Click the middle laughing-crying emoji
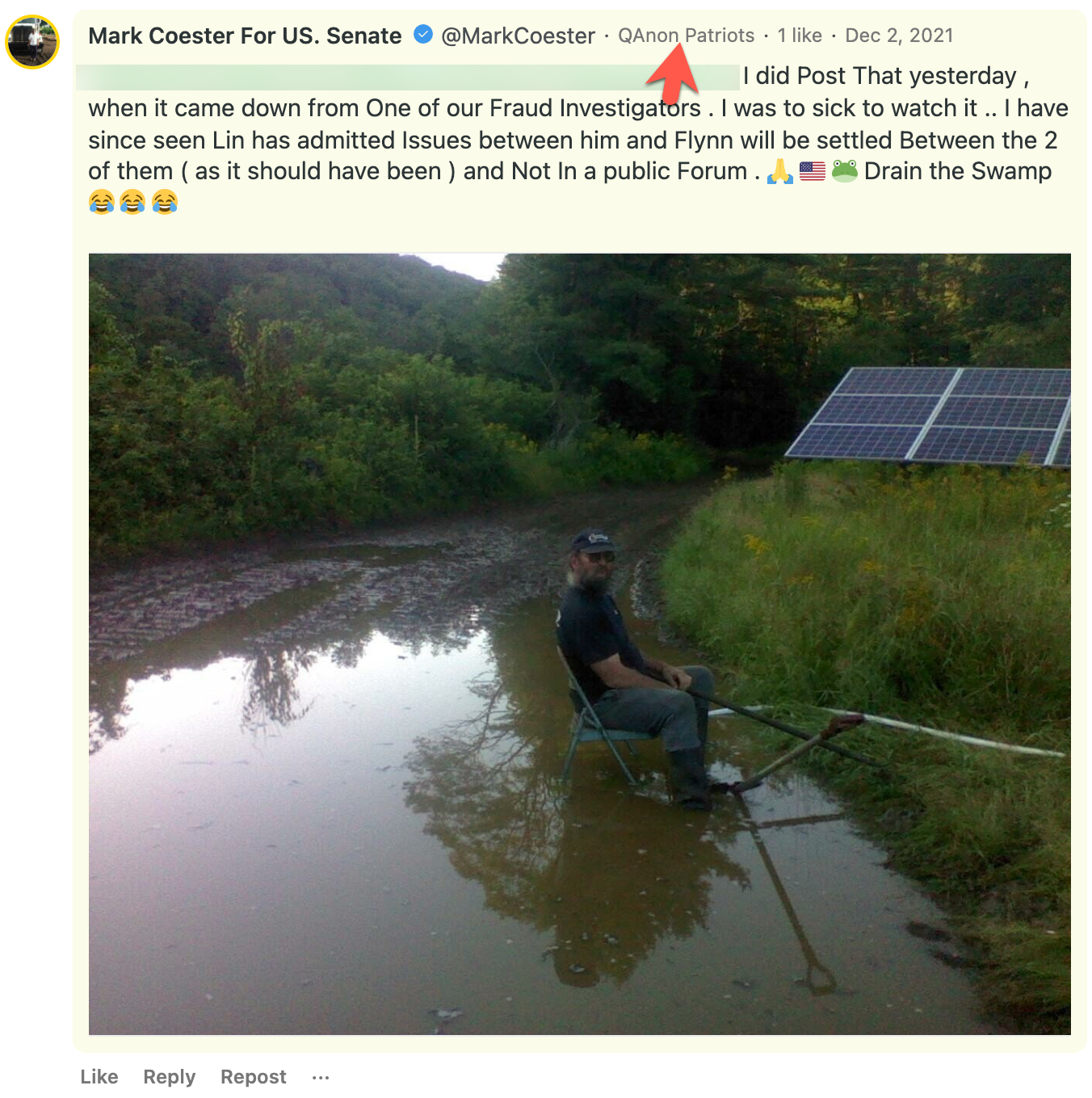 (x=132, y=202)
